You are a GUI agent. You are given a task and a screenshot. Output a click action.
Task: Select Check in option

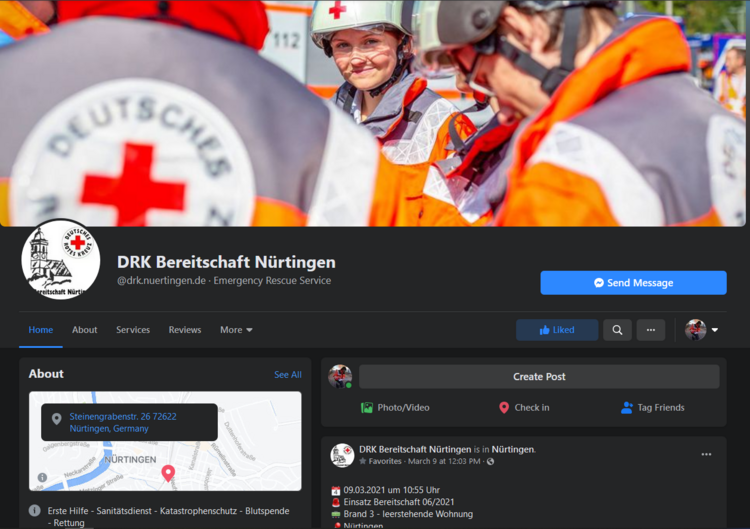click(x=524, y=408)
